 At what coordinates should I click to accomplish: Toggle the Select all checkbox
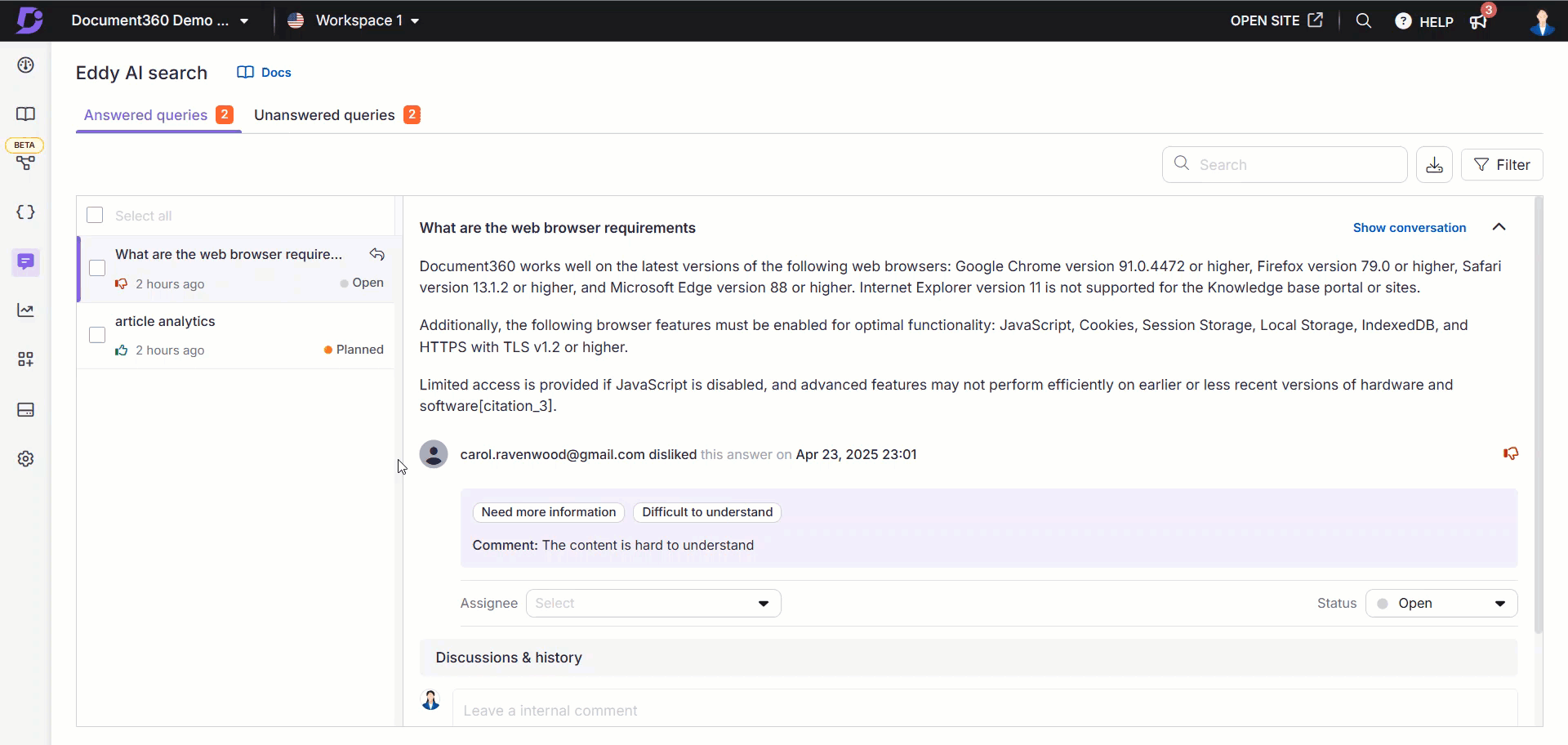tap(96, 215)
